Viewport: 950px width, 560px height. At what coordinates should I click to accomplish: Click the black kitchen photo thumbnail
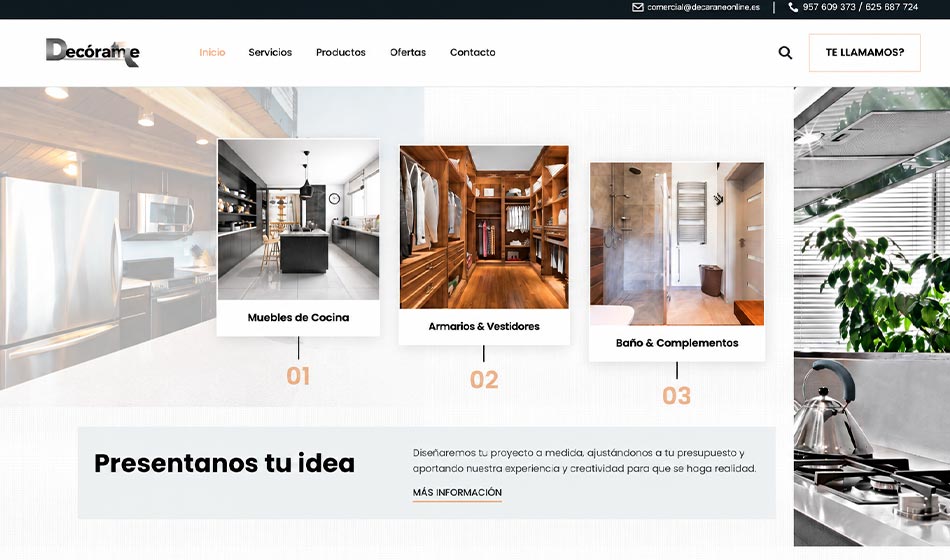coord(298,219)
